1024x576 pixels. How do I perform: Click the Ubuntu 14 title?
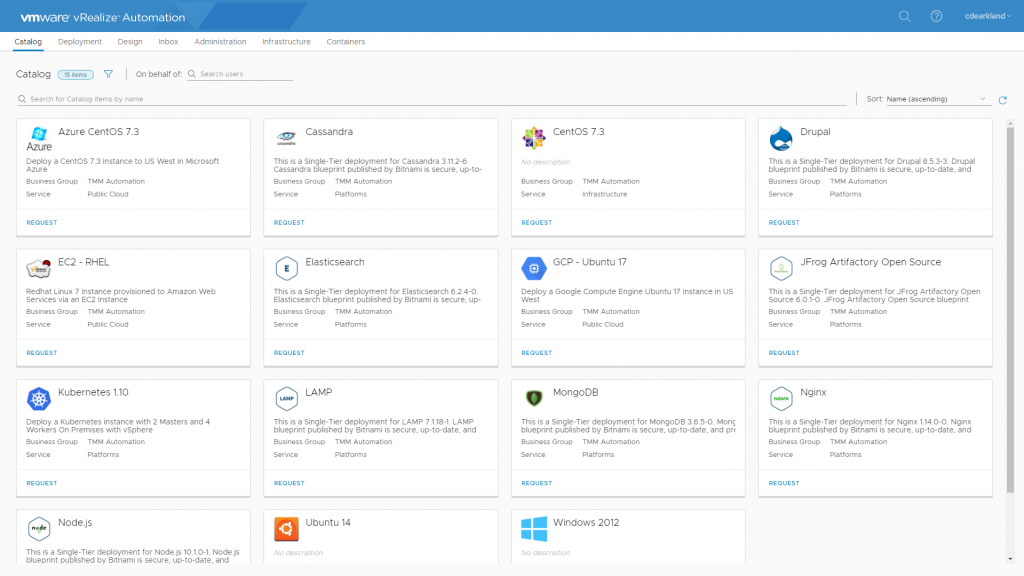click(328, 522)
